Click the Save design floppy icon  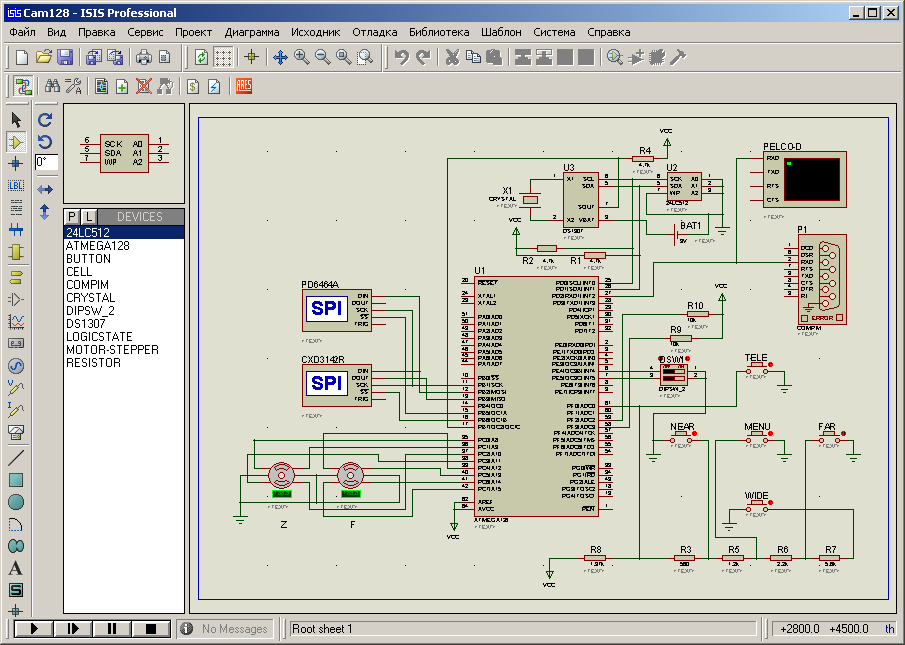(x=65, y=57)
